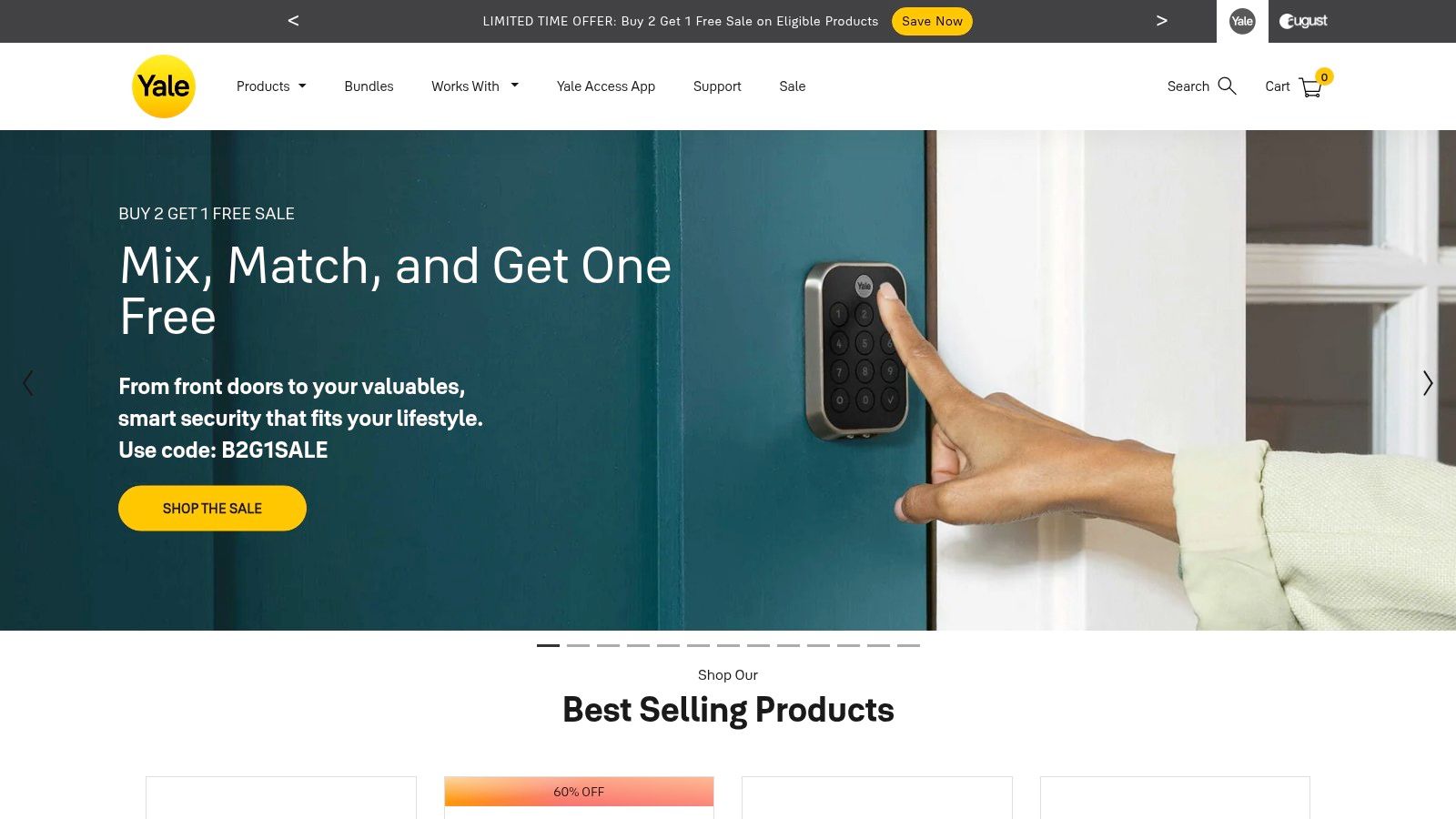Click the Yale logo in the header
Screen dimensions: 1456x819
pyautogui.click(x=164, y=86)
